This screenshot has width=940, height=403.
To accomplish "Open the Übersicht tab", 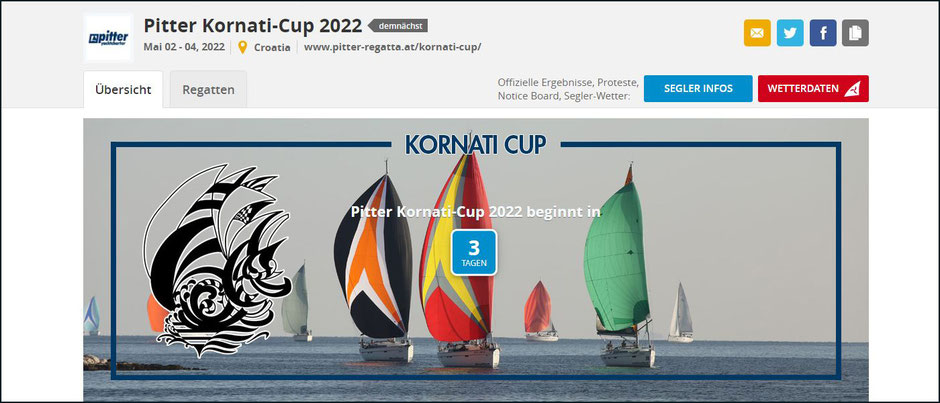I will (x=123, y=90).
